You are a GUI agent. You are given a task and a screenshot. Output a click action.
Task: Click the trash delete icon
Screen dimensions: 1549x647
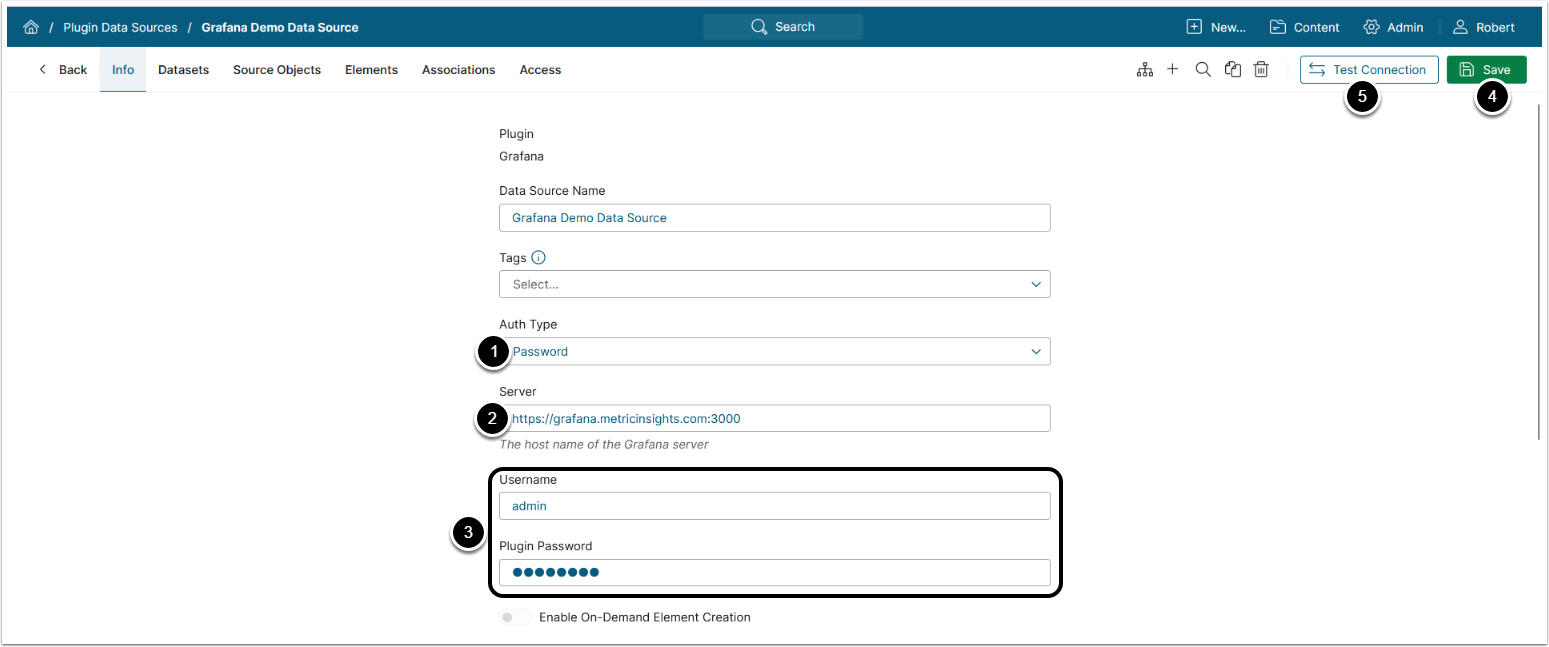(1262, 70)
